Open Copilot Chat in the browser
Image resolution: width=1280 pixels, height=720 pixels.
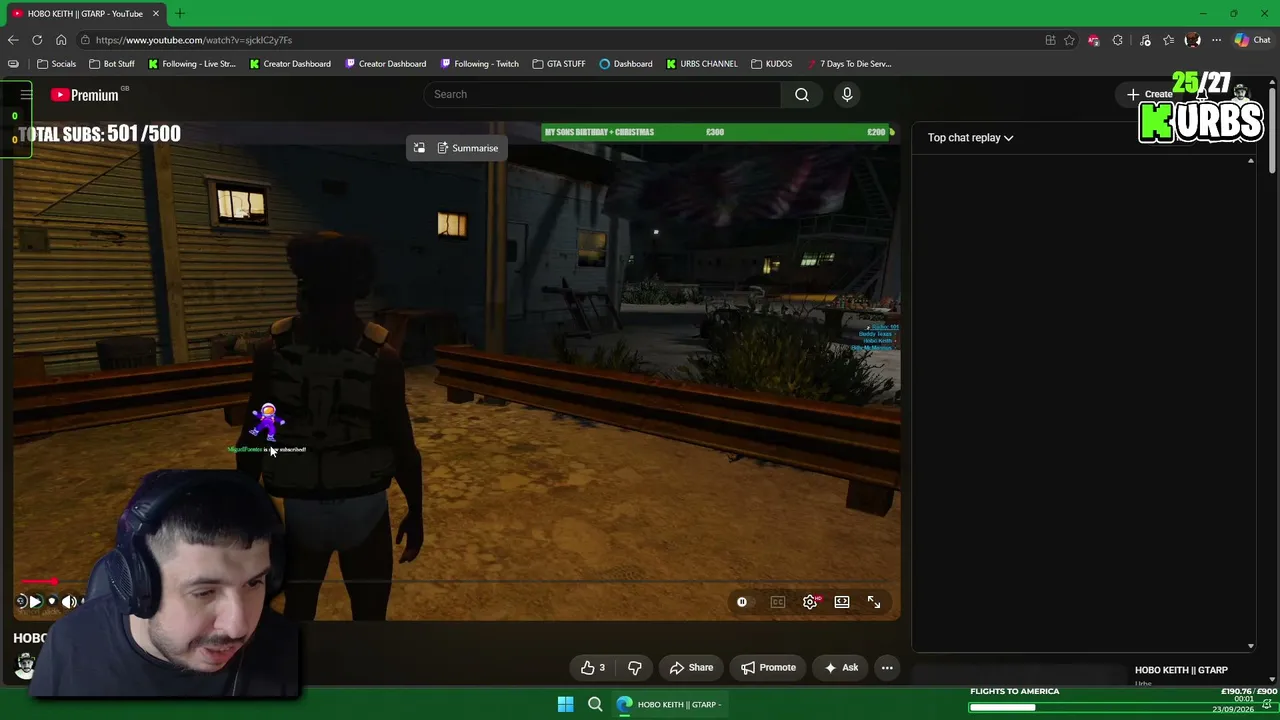[1252, 40]
